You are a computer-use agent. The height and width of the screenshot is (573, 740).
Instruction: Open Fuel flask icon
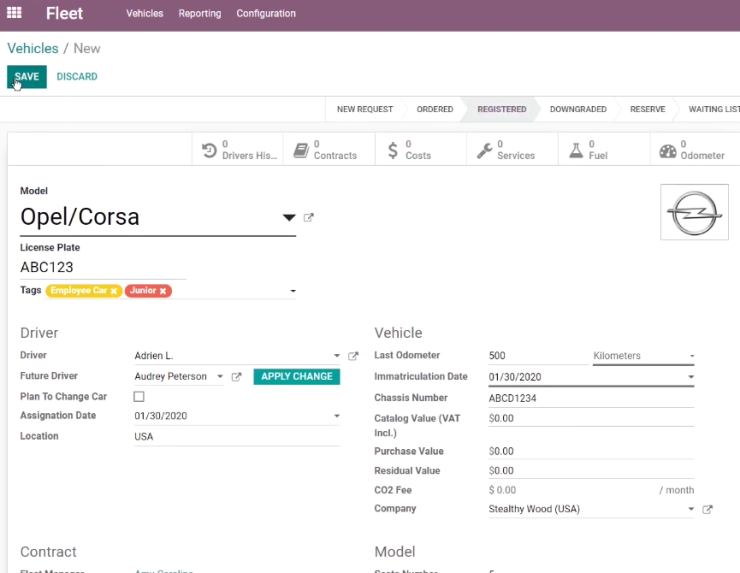[576, 151]
